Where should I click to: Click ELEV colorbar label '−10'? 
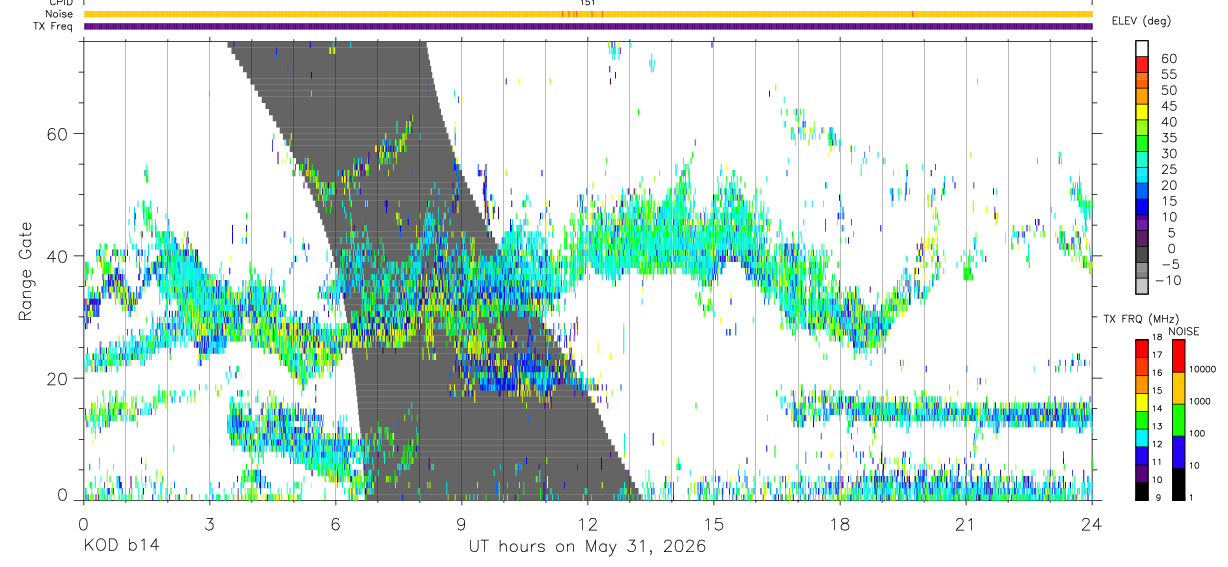[1168, 280]
